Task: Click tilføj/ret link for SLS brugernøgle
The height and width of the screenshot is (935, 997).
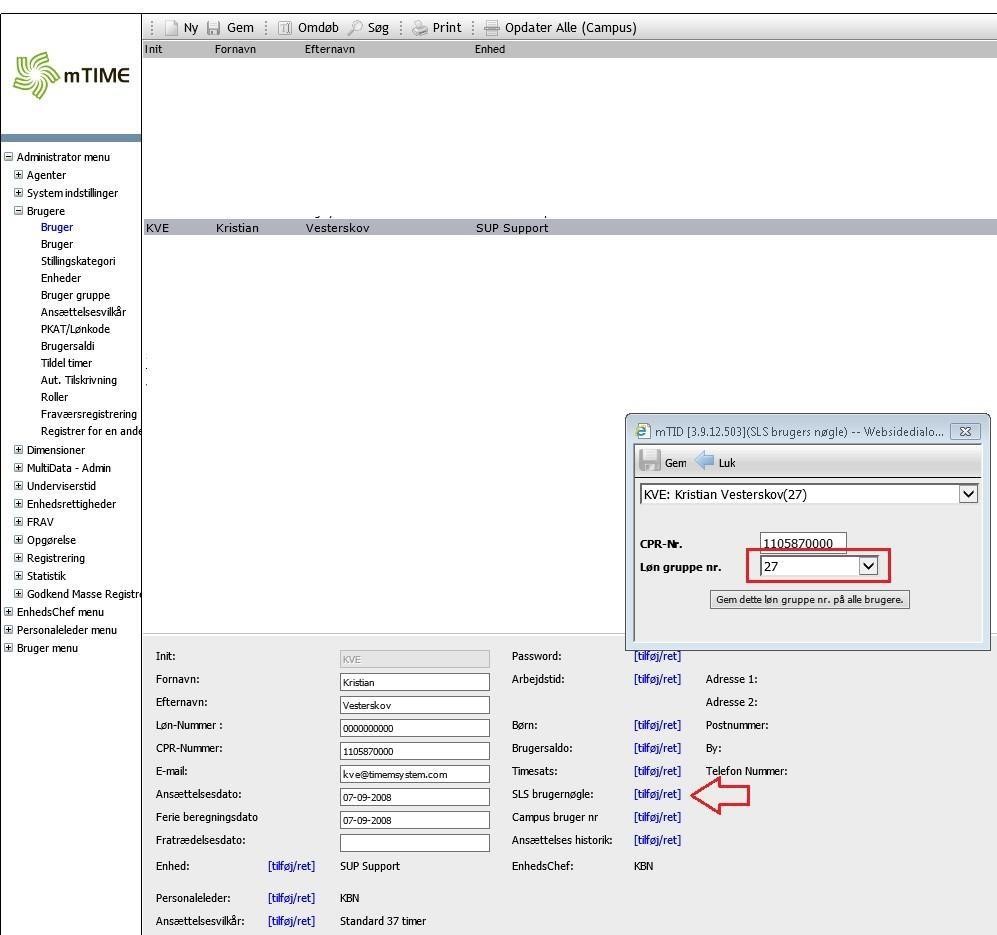Action: [657, 794]
